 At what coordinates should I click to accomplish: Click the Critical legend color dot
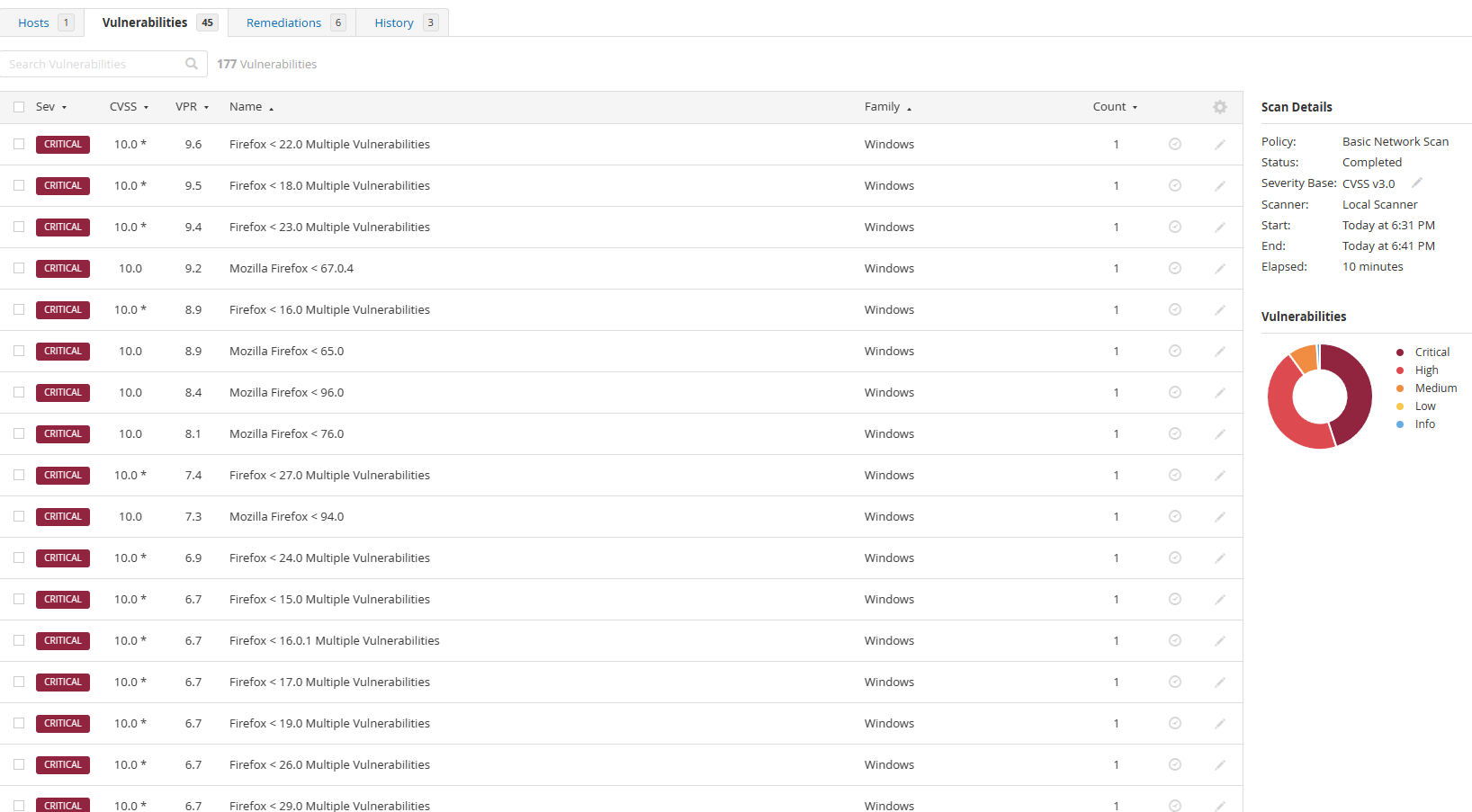point(1400,352)
